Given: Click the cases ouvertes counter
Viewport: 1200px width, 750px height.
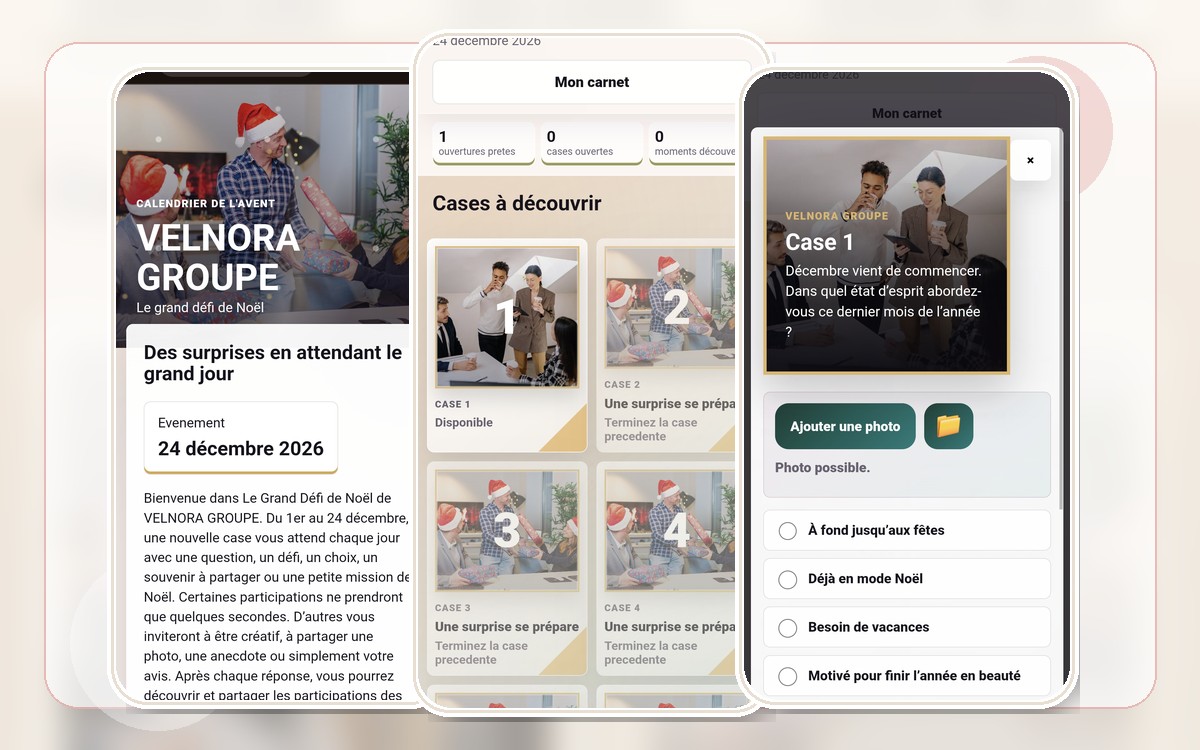Looking at the screenshot, I should pos(591,144).
